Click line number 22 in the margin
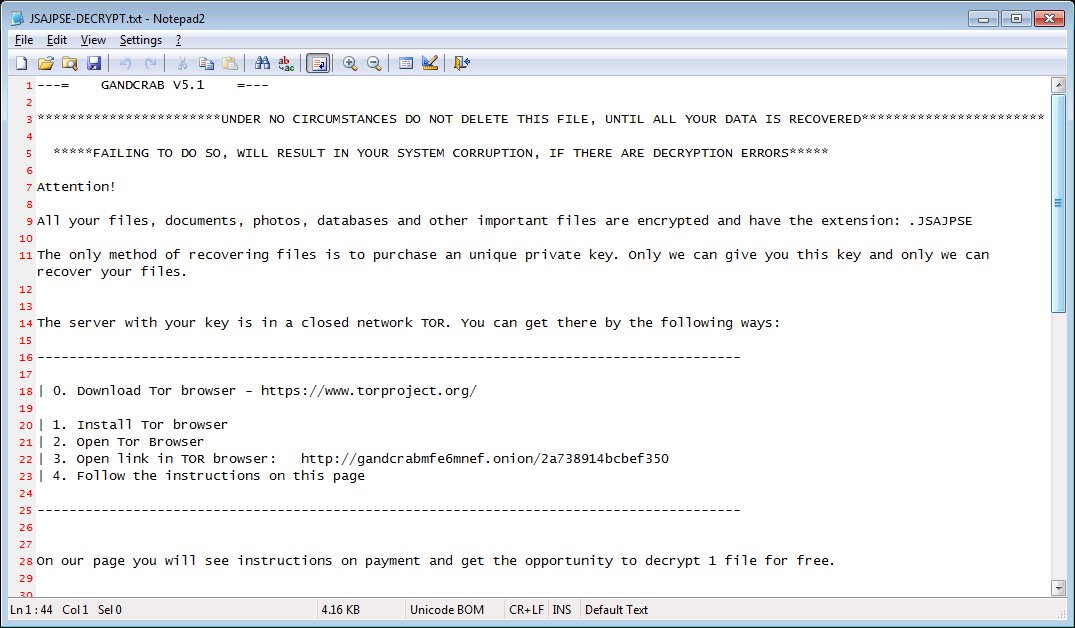The width and height of the screenshot is (1075, 628). (x=25, y=459)
